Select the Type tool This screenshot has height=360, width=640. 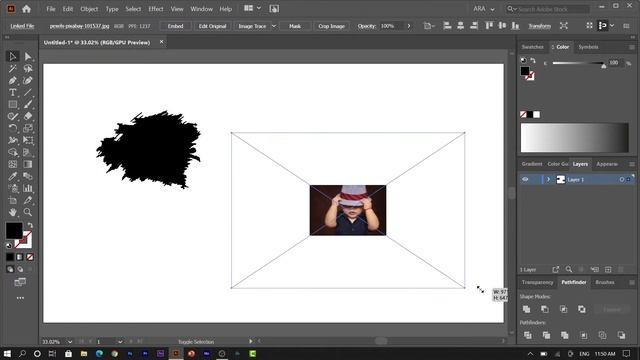point(13,93)
